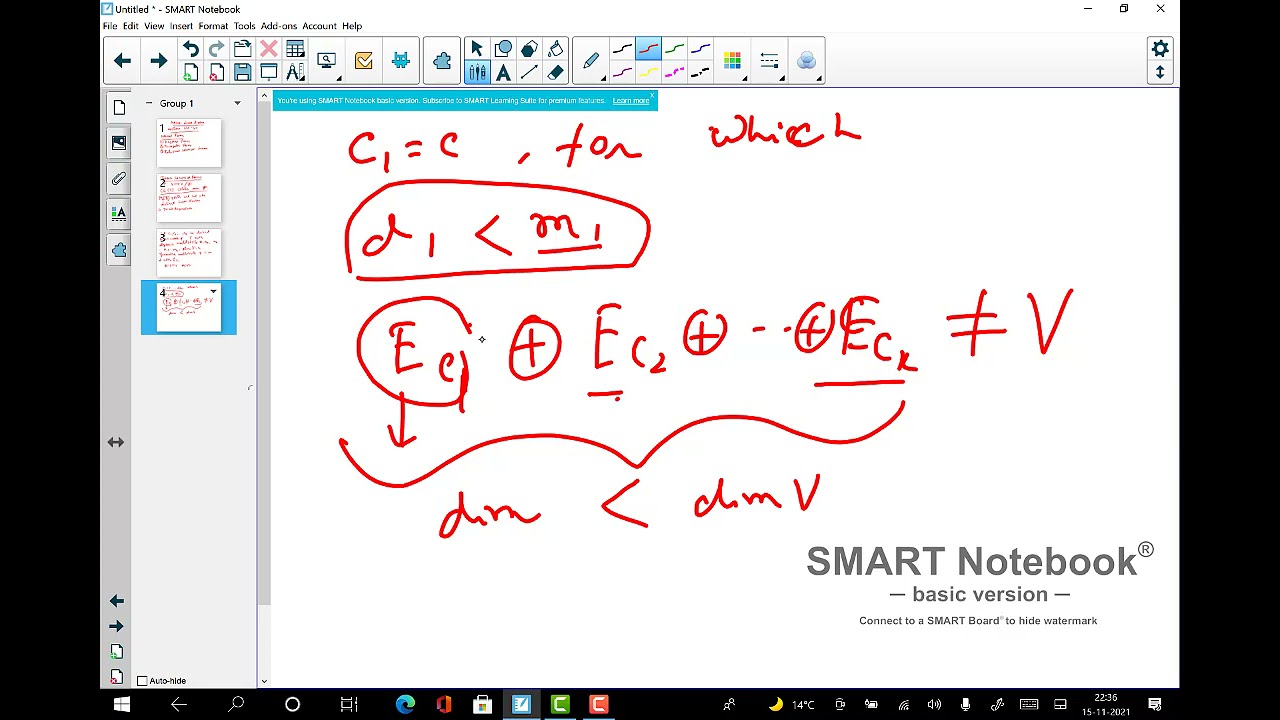1280x720 pixels.
Task: Select page 1 thumbnail
Action: [189, 143]
